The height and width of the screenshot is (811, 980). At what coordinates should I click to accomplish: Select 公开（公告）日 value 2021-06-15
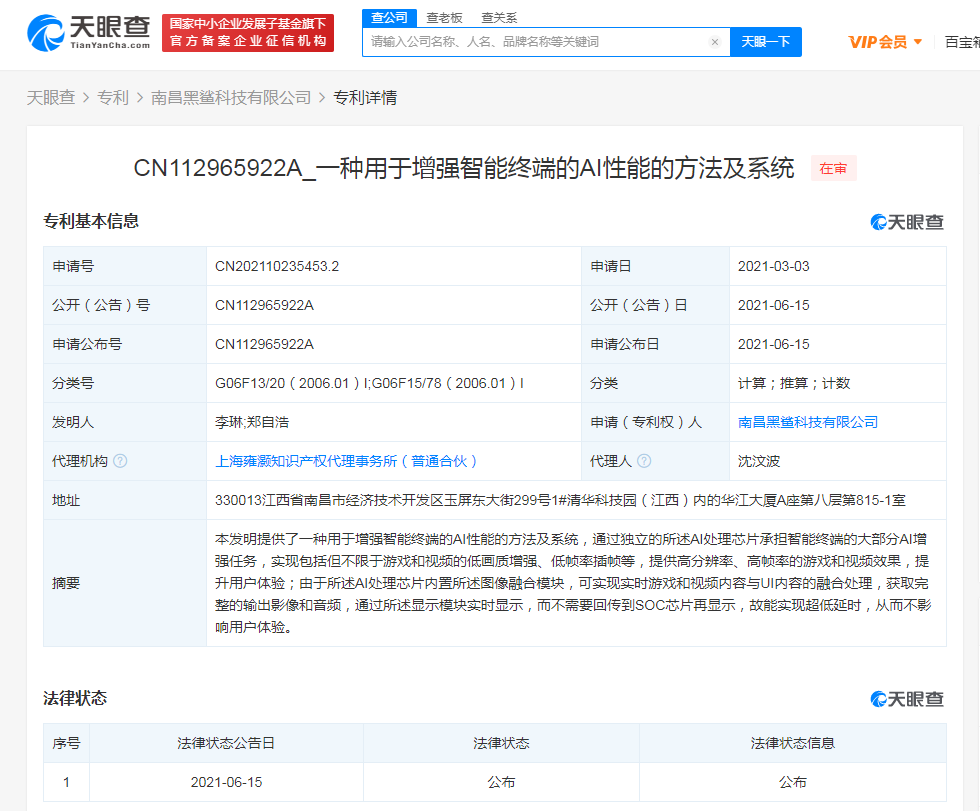coord(773,306)
